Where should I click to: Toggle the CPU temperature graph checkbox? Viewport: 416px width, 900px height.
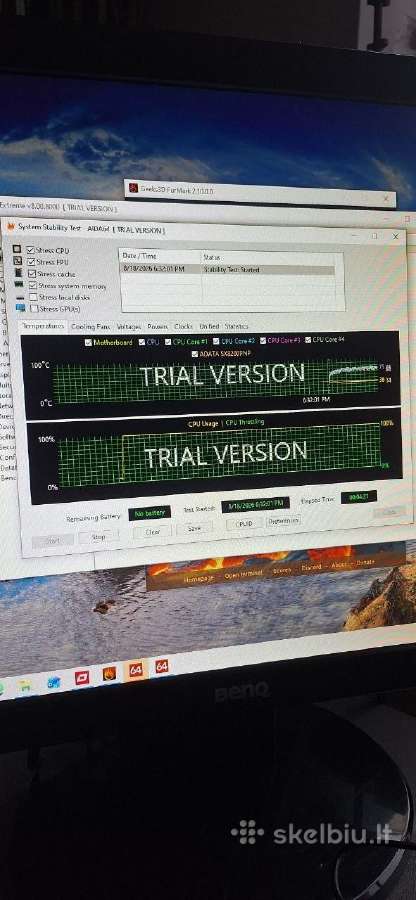142,342
